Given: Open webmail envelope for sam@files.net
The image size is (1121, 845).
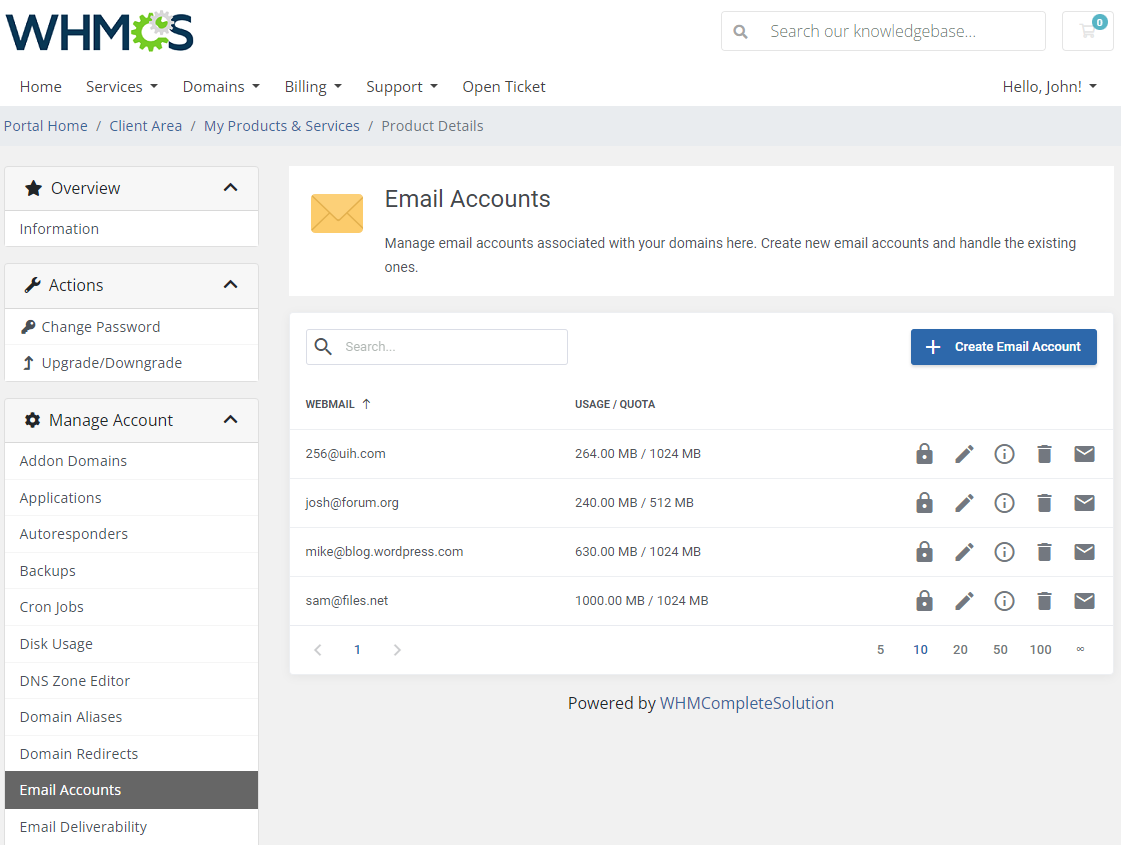Looking at the screenshot, I should point(1085,601).
